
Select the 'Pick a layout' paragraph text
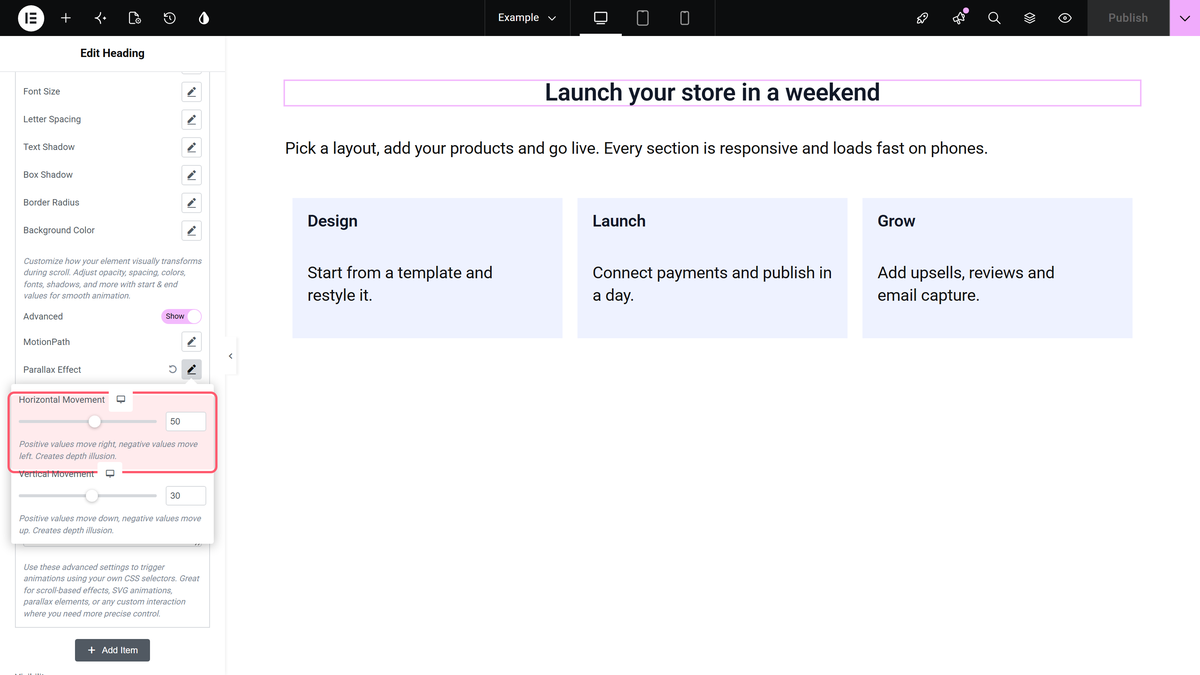coord(636,148)
